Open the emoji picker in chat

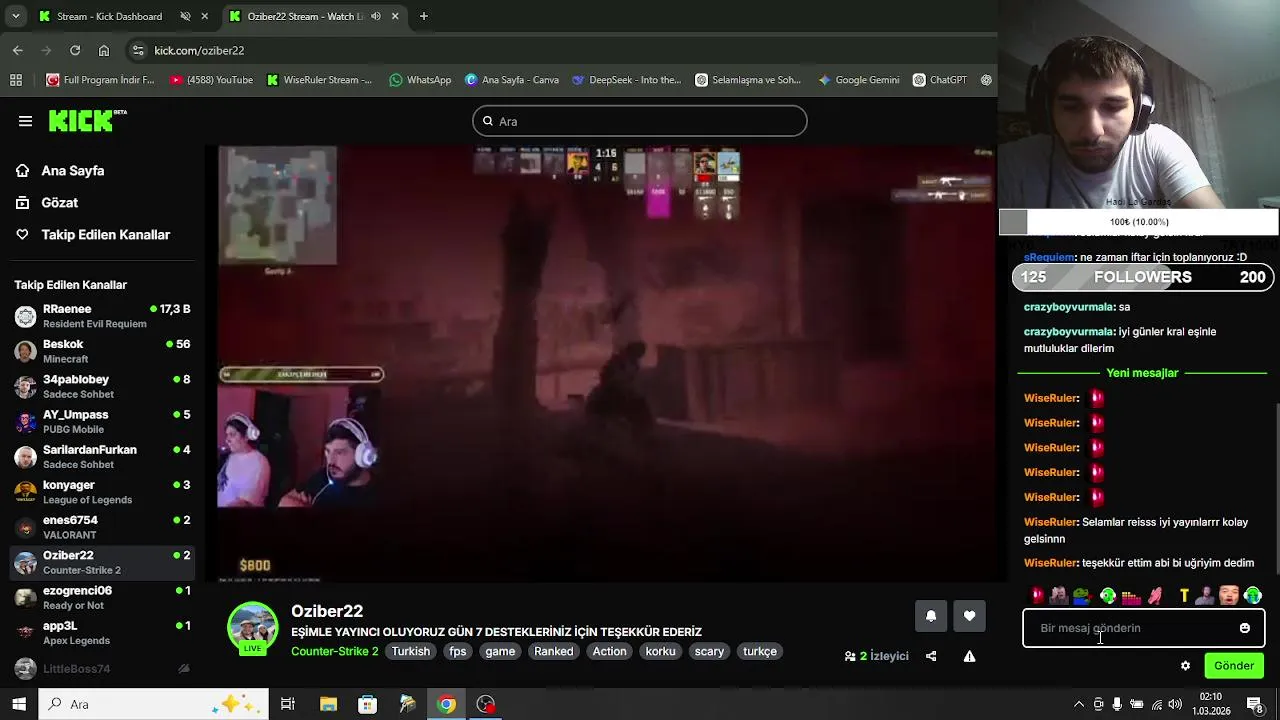point(1245,628)
